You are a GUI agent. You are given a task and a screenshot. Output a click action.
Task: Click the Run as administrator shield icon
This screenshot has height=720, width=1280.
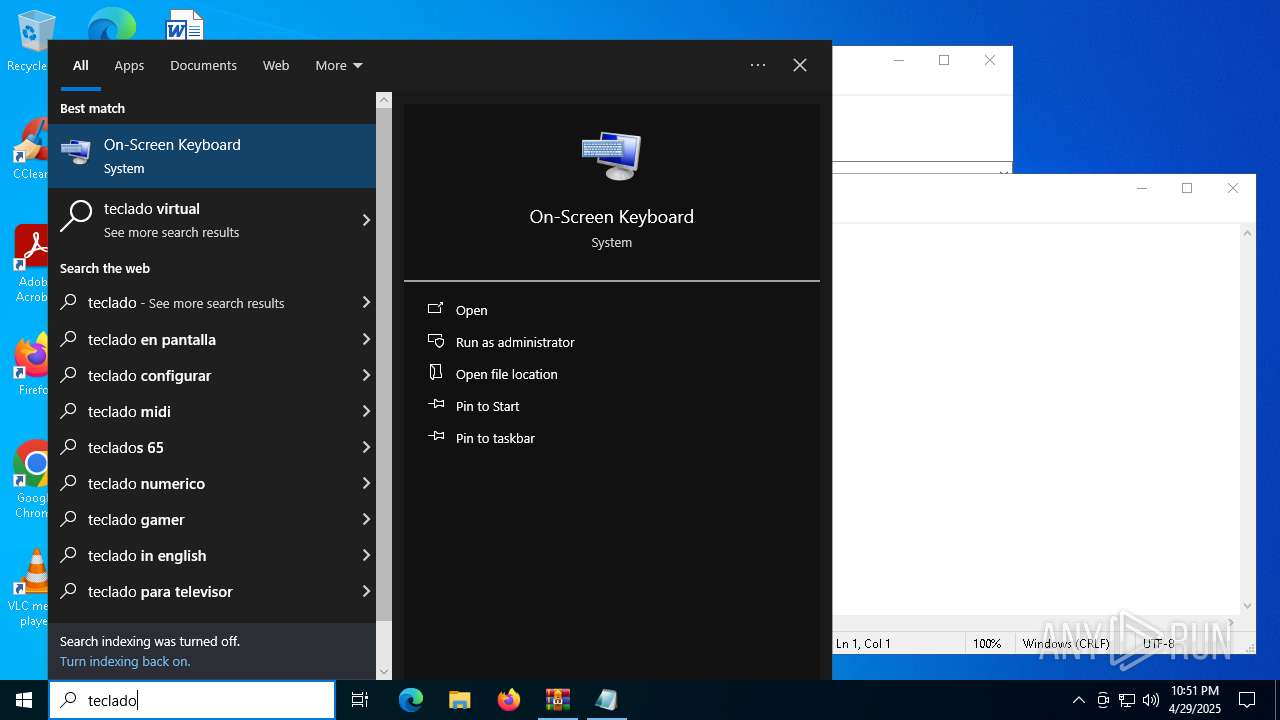pyautogui.click(x=436, y=341)
